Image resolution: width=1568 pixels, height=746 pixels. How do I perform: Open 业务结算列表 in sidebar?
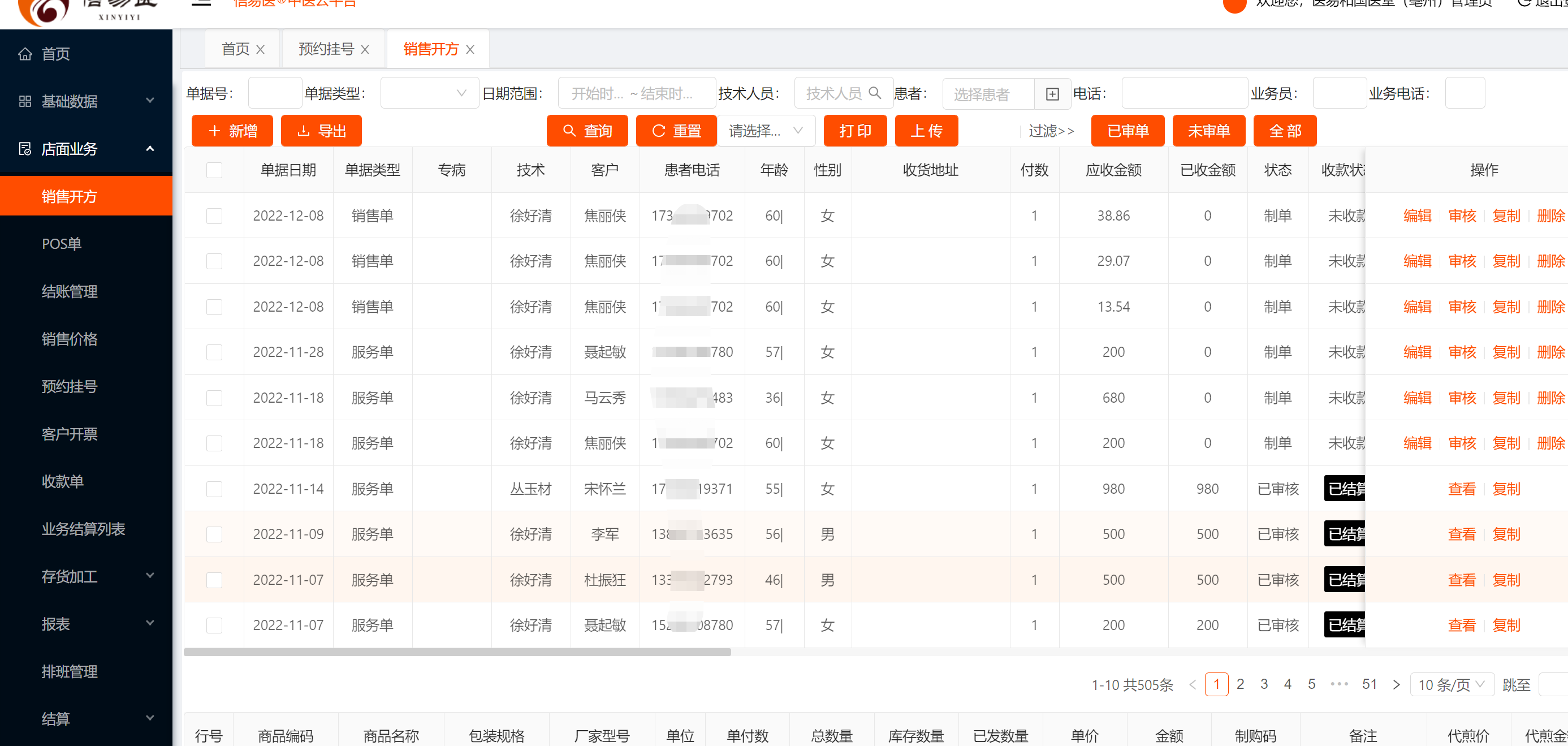[x=83, y=529]
